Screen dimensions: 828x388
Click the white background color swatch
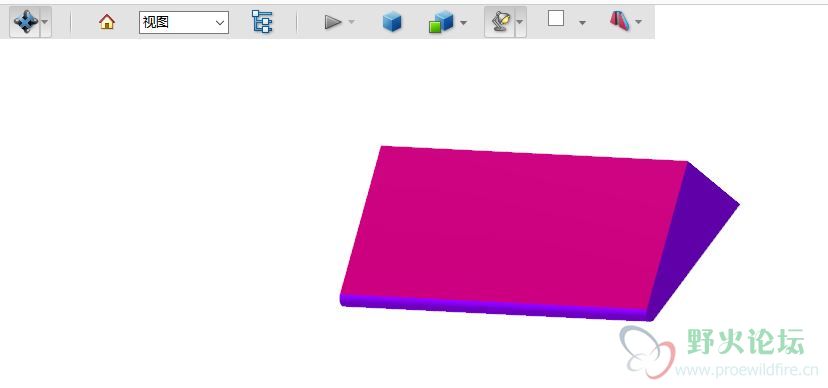pos(556,19)
